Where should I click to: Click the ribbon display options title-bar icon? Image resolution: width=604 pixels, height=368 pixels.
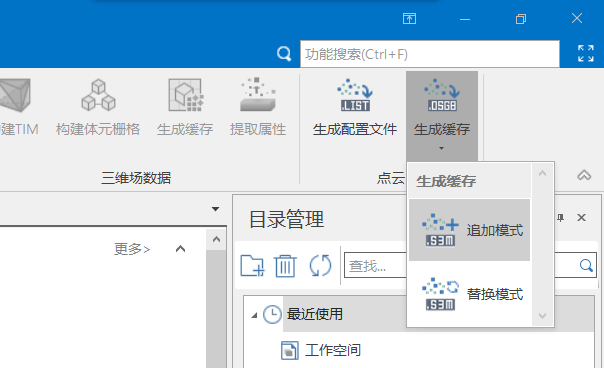click(x=409, y=18)
